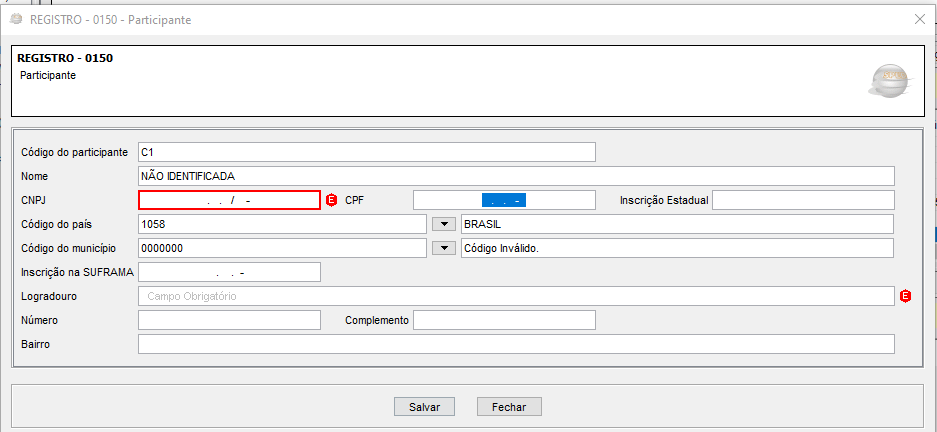The height and width of the screenshot is (432, 937).
Task: Focus the Código do participante field
Action: click(366, 152)
